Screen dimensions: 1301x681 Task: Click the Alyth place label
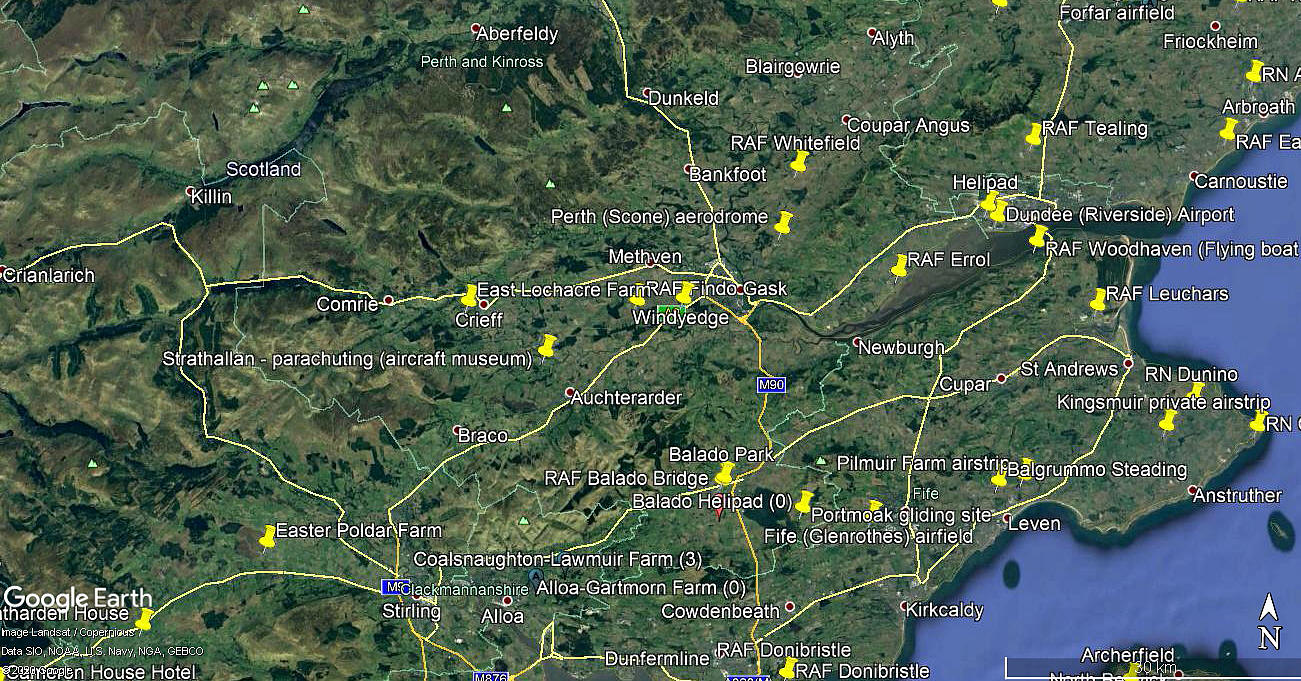coord(893,39)
